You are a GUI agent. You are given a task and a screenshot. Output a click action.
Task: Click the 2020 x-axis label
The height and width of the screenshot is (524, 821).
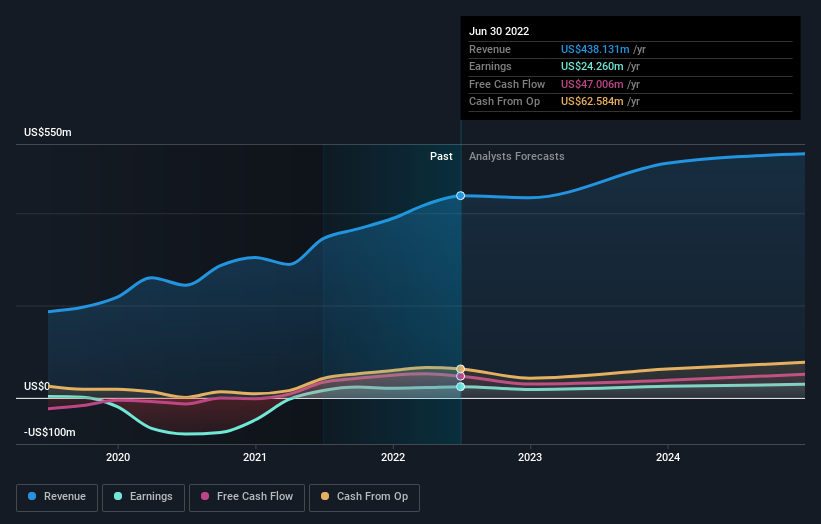(x=118, y=457)
